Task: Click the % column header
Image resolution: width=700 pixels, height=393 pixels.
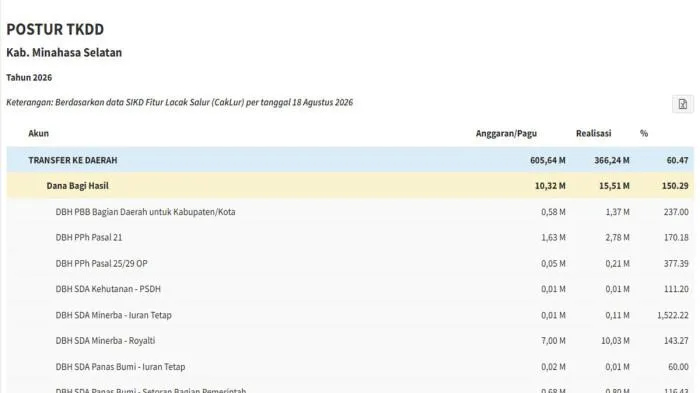Action: click(644, 133)
